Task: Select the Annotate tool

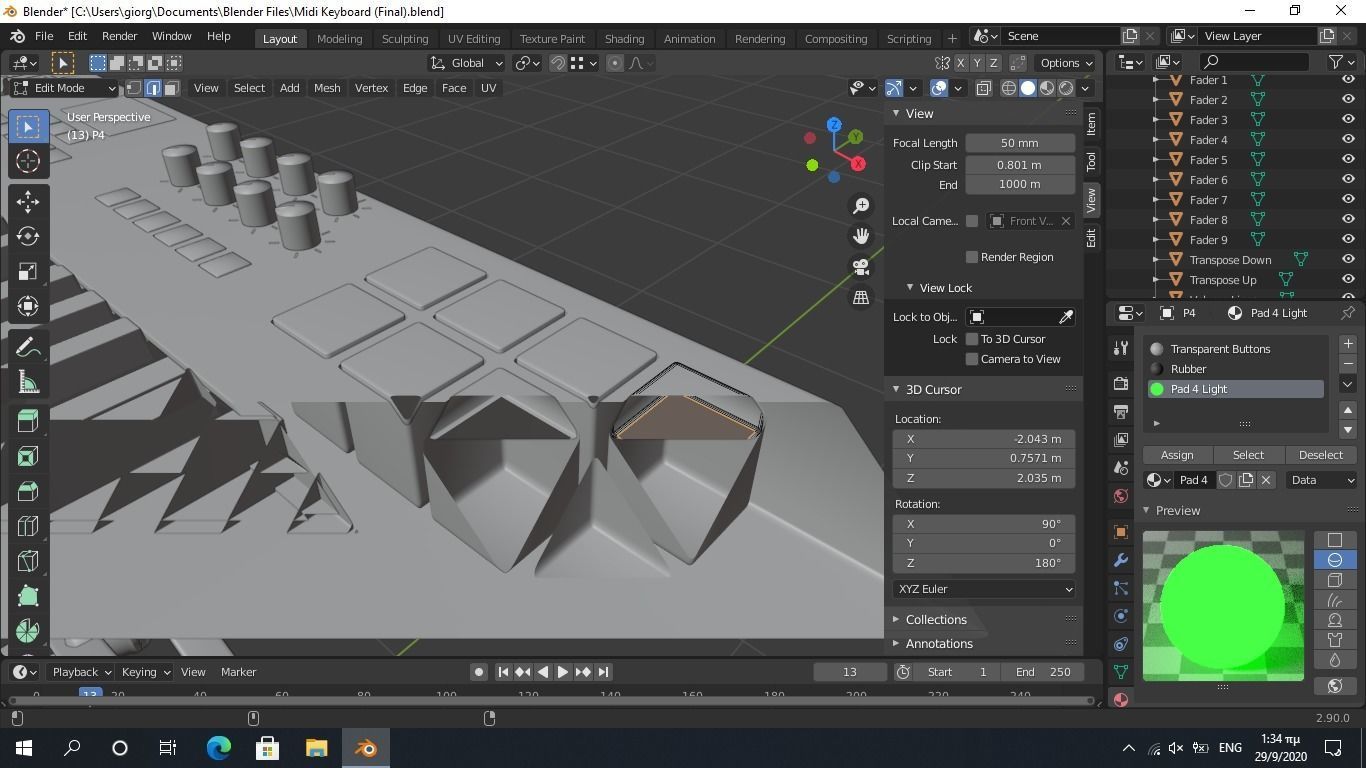Action: 28,347
